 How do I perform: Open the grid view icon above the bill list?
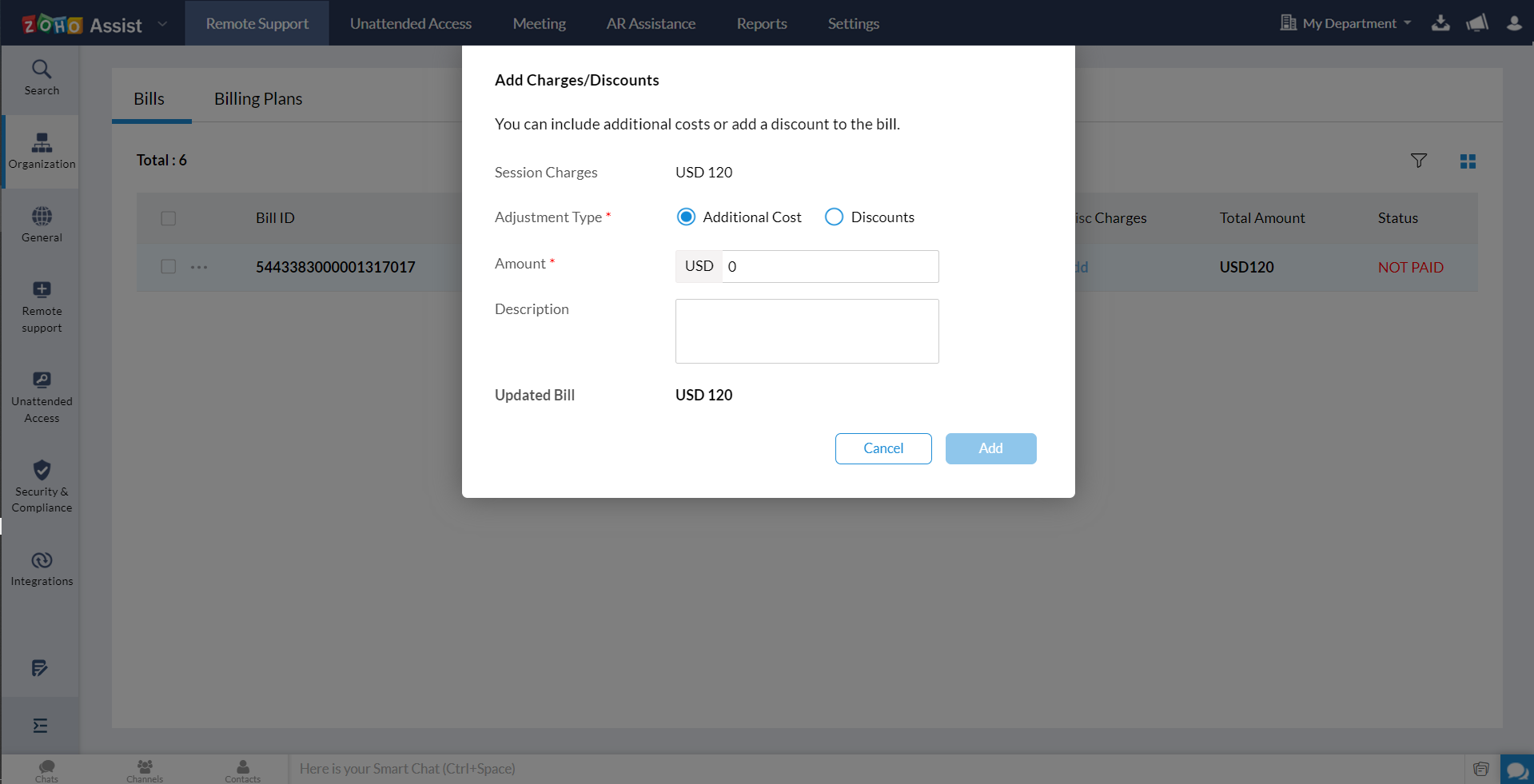pos(1468,161)
